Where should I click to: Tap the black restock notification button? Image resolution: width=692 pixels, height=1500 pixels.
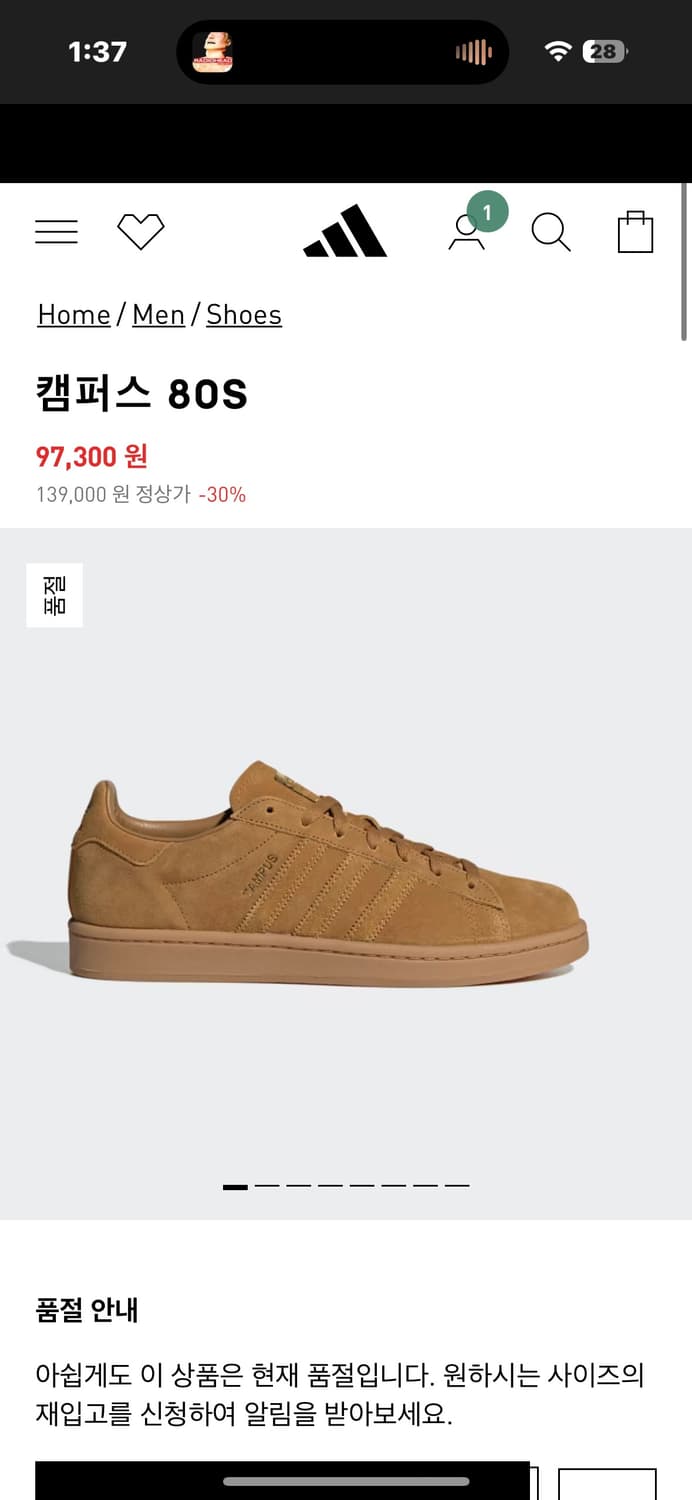point(282,1481)
